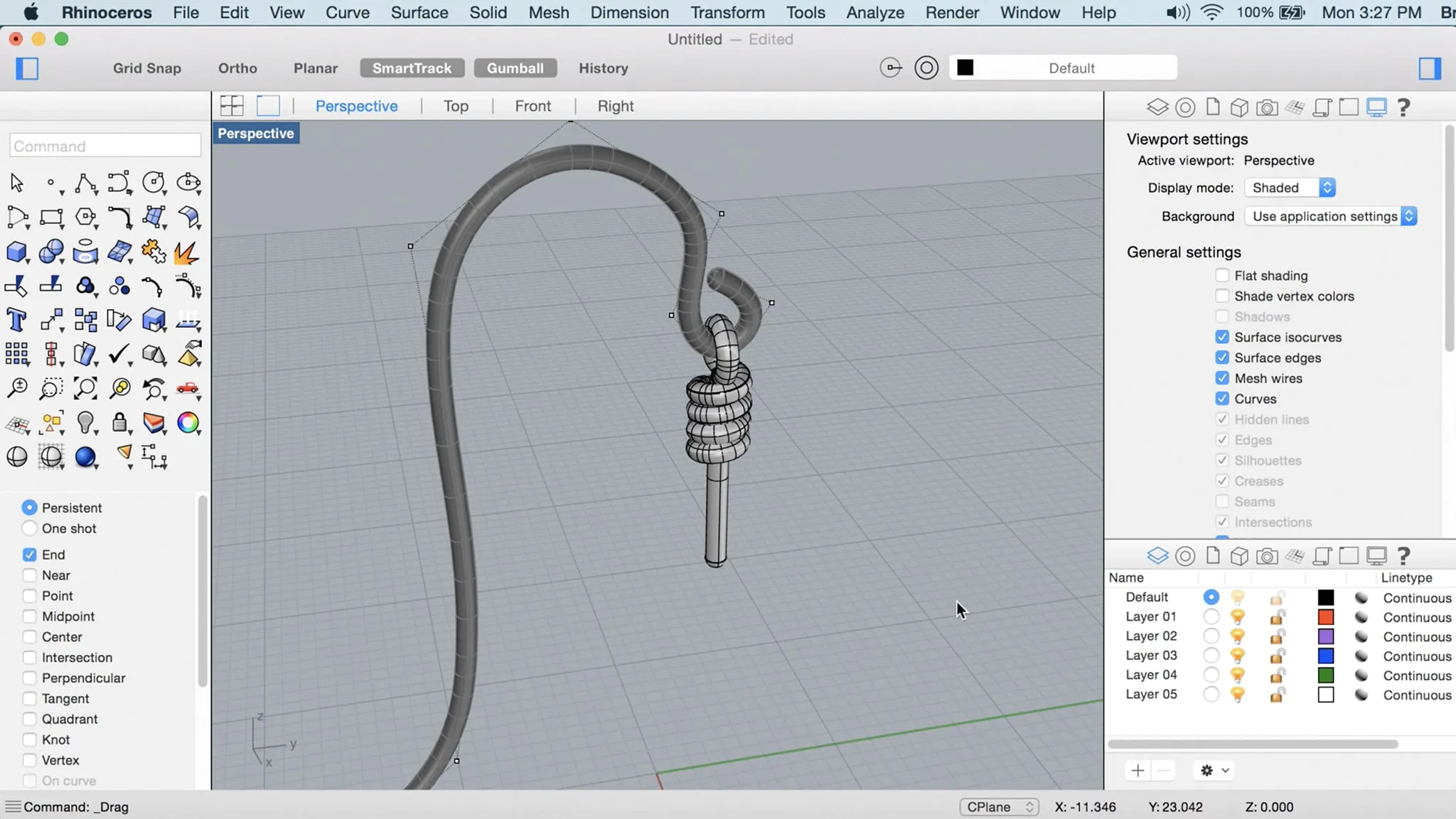Click the red Layer 01 color swatch
The image size is (1456, 819).
[x=1325, y=617]
